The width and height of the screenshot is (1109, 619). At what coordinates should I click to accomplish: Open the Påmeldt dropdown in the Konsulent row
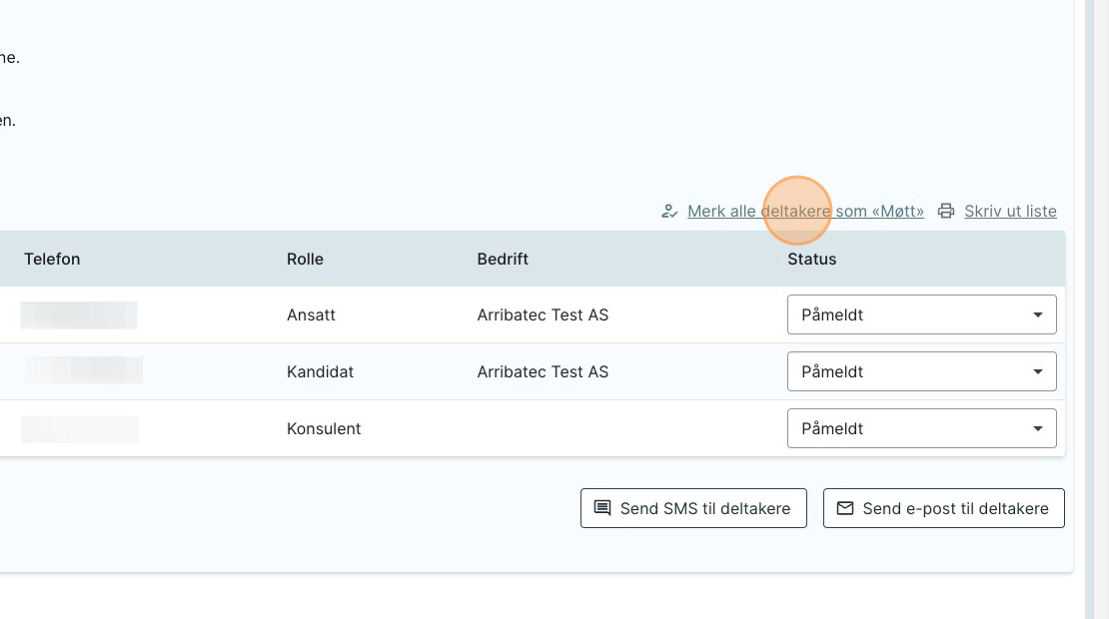[x=921, y=429]
